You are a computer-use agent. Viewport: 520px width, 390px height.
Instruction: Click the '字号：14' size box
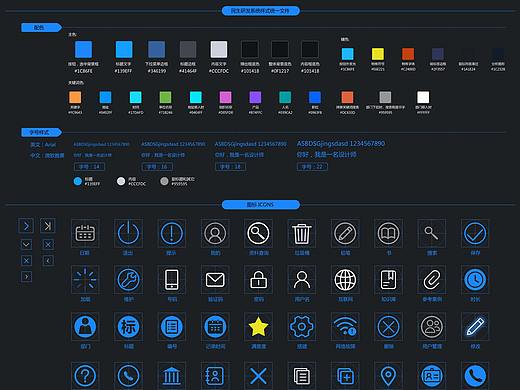[x=89, y=167]
